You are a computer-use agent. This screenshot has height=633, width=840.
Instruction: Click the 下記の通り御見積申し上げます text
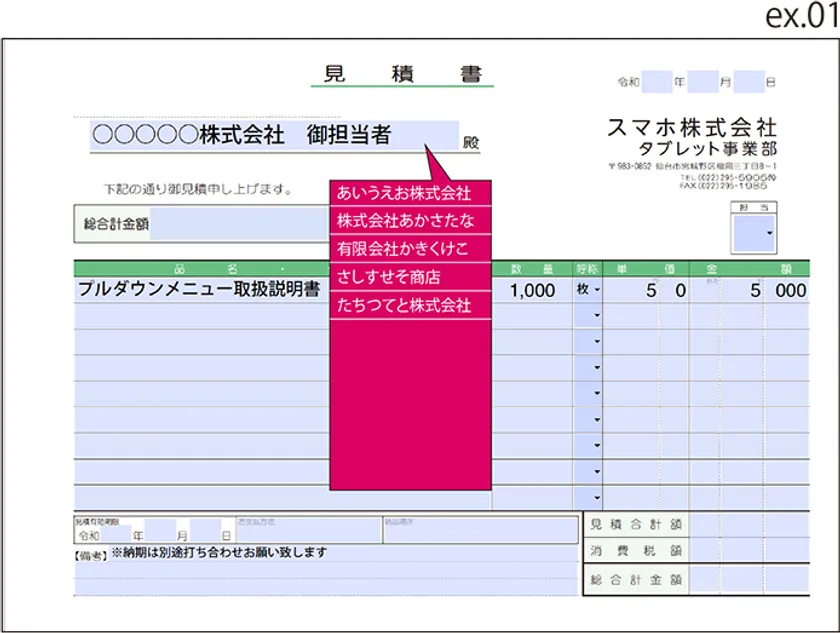coord(197,189)
